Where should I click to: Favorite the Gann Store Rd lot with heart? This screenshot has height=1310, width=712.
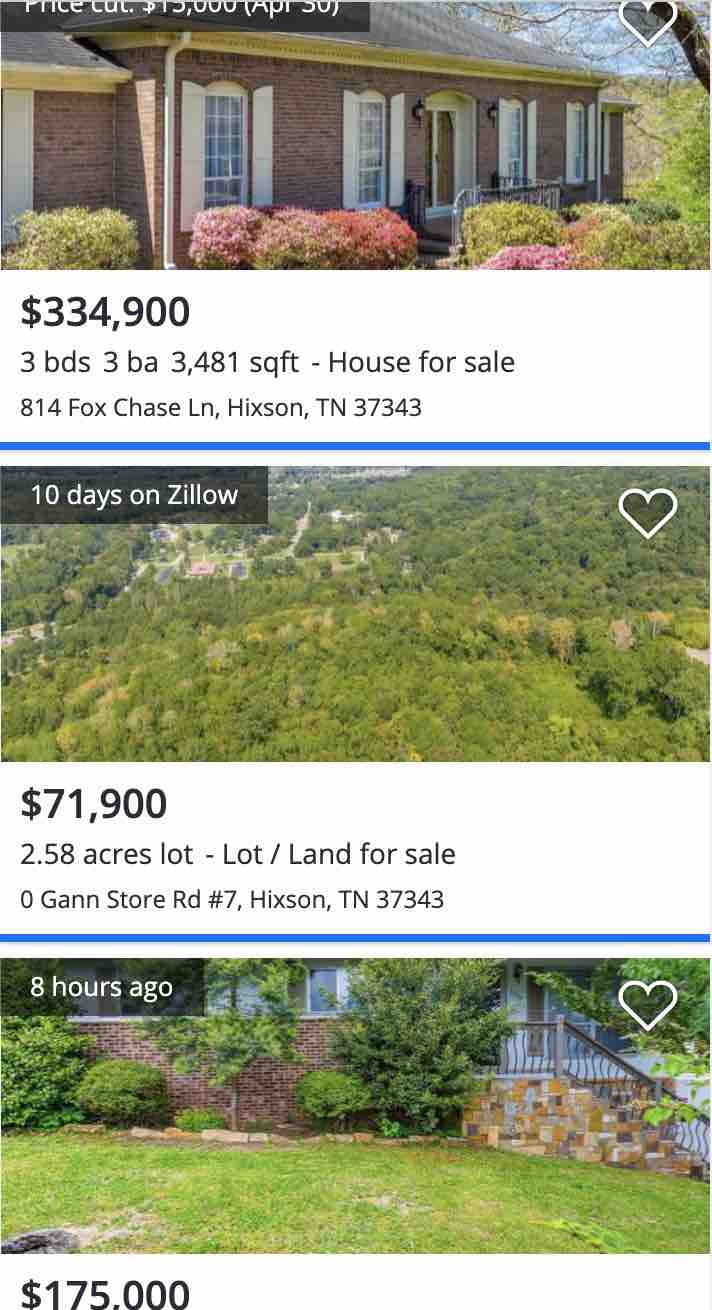pos(648,513)
